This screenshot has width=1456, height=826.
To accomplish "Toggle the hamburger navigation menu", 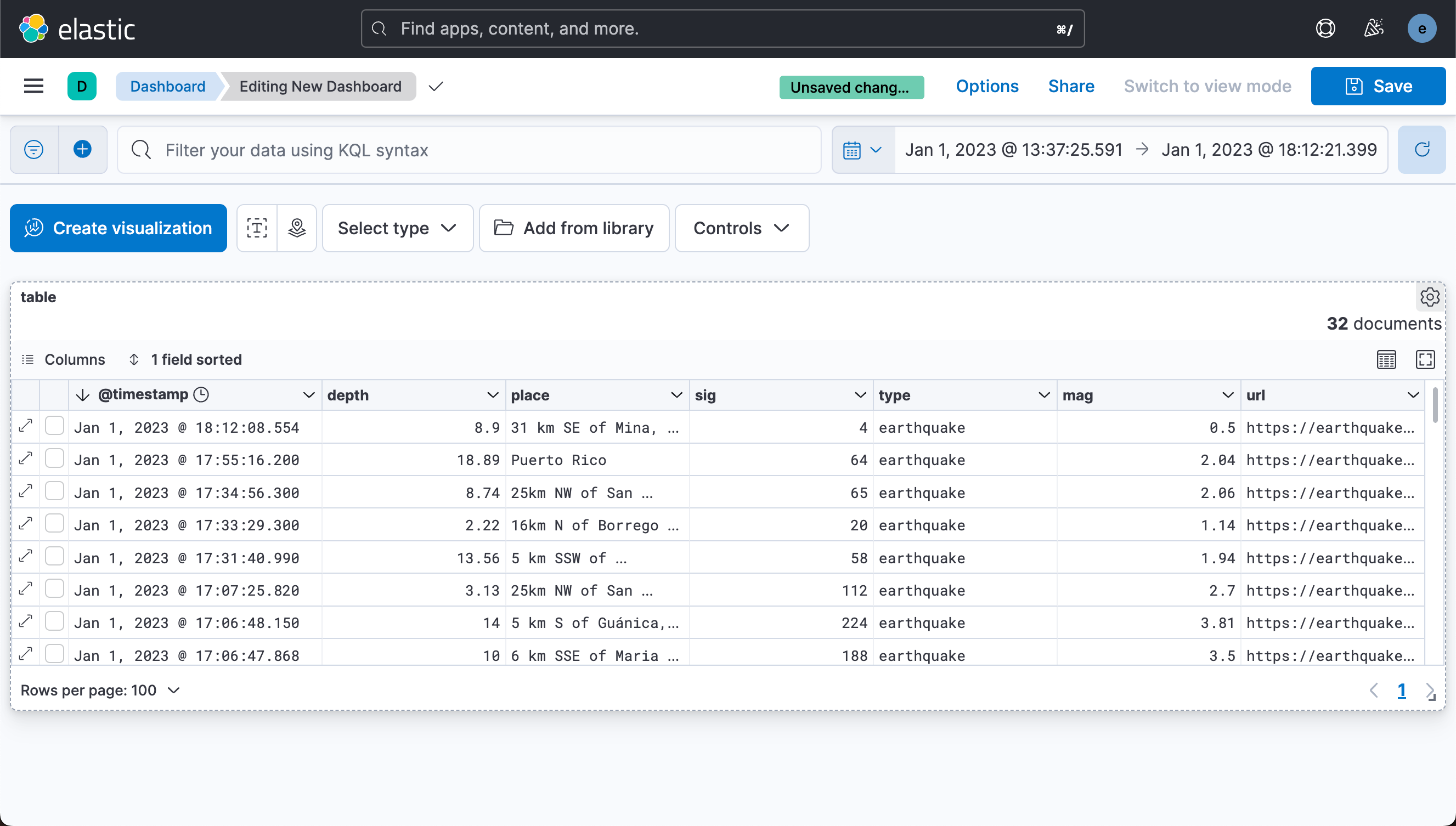I will click(x=33, y=86).
